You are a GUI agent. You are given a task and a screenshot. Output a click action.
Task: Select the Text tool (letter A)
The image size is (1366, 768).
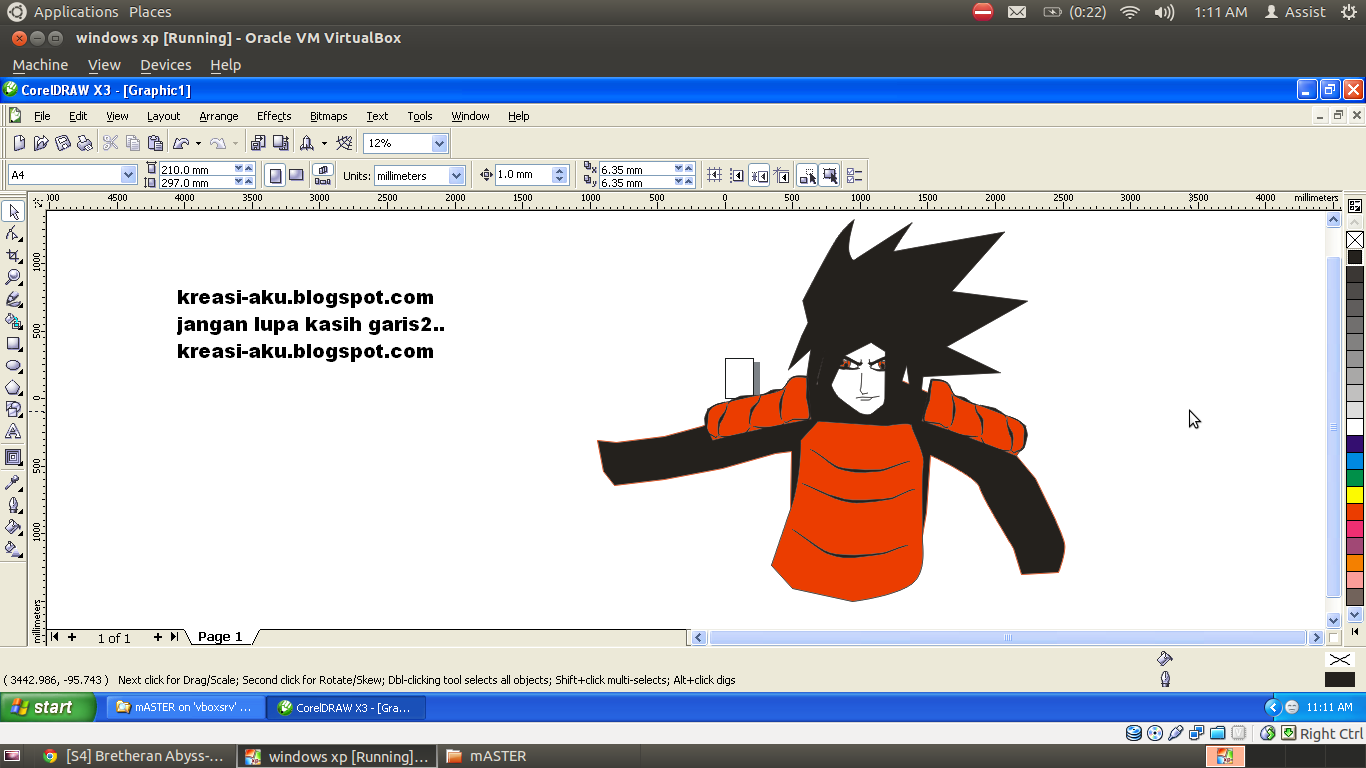point(13,431)
